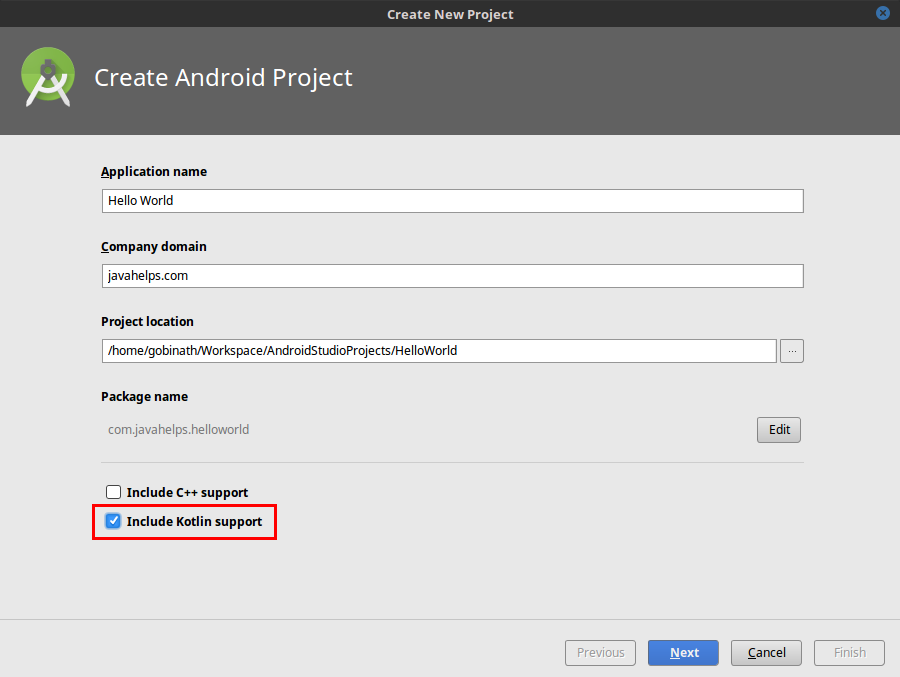The width and height of the screenshot is (900, 677).
Task: Uncheck Include Kotlin support checkbox
Action: pos(114,521)
